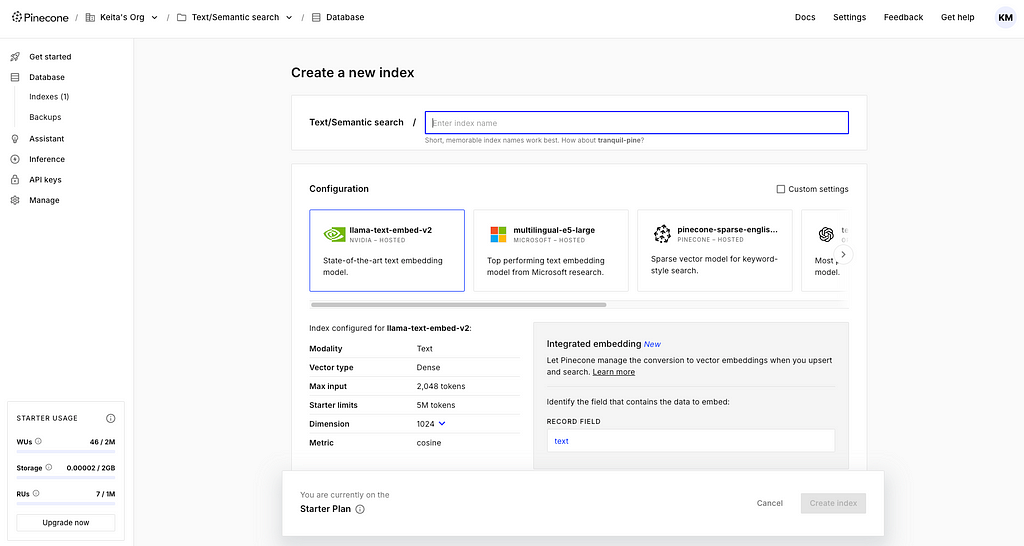
Task: Open Get started in sidebar
Action: click(x=50, y=57)
